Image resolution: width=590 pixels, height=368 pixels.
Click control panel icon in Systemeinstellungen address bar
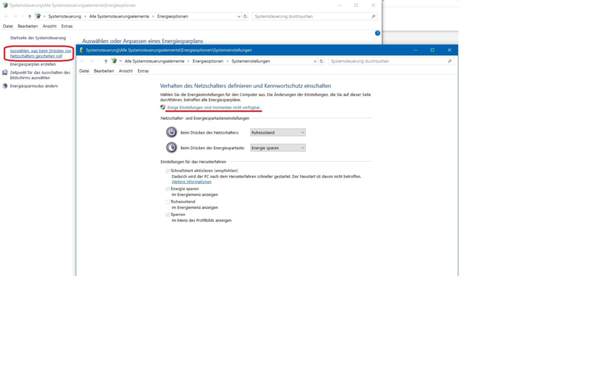[114, 61]
